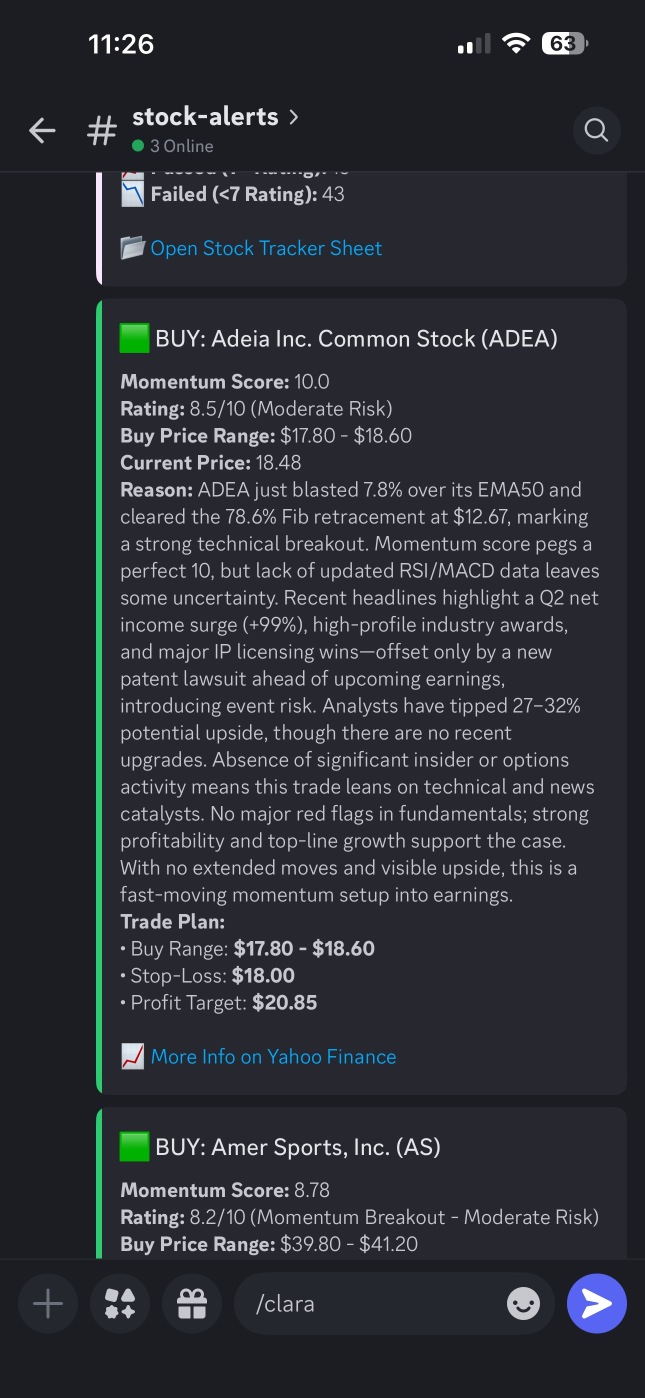Tap the BUY Amer Sports embed title
Viewport: 645px width, 1398px height.
coord(280,1147)
